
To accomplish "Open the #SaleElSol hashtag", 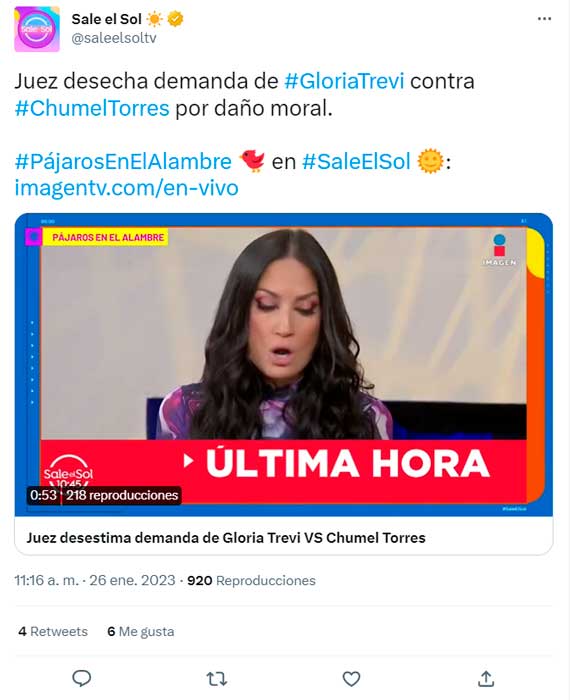I will tap(356, 161).
